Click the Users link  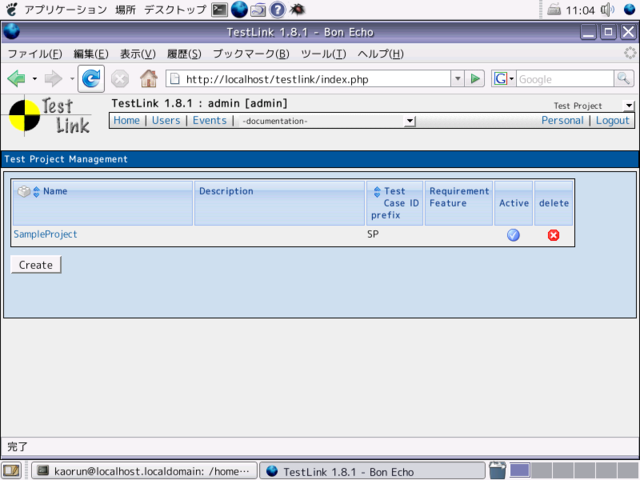coord(166,120)
